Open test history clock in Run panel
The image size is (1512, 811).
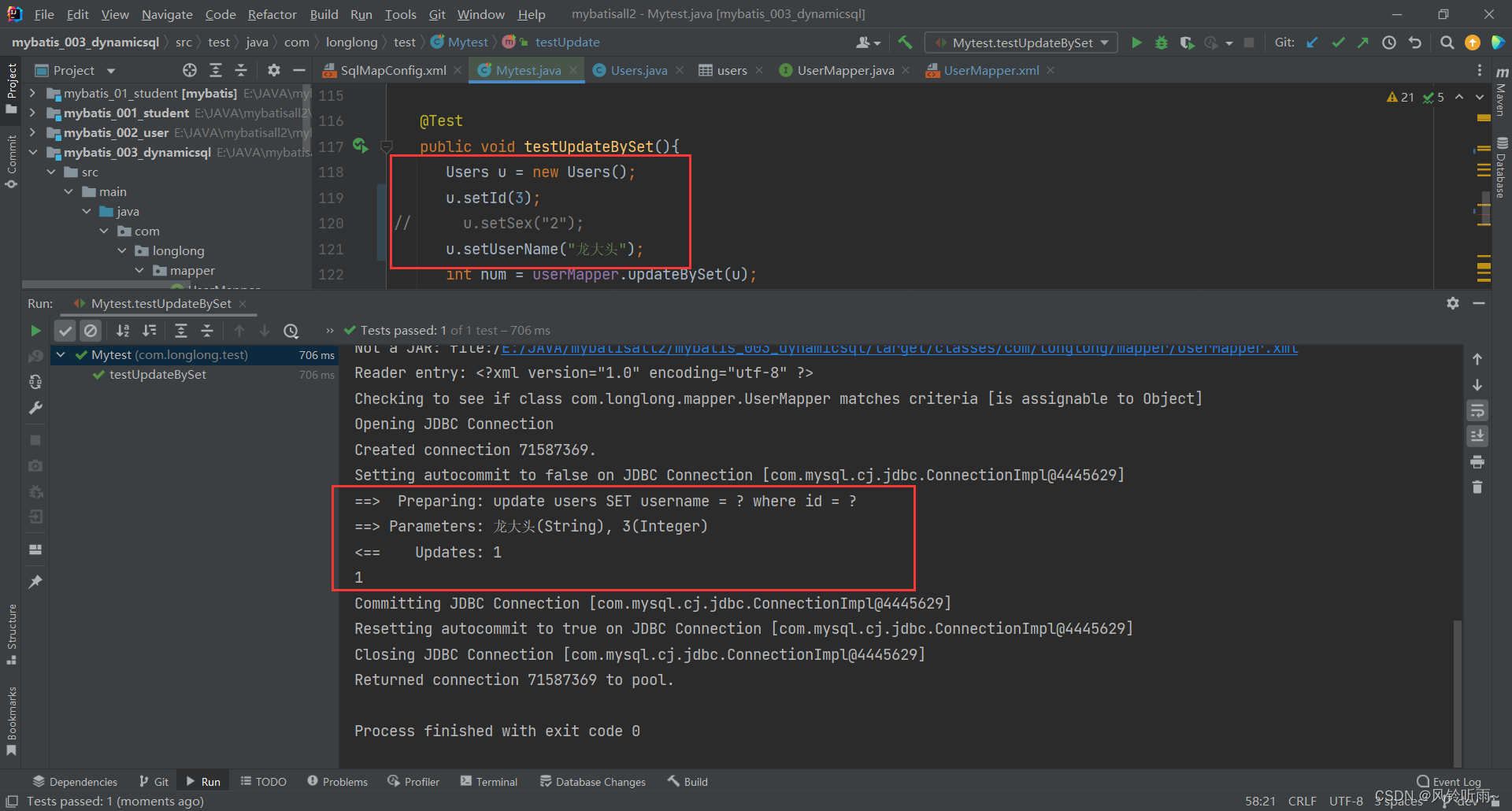point(291,331)
